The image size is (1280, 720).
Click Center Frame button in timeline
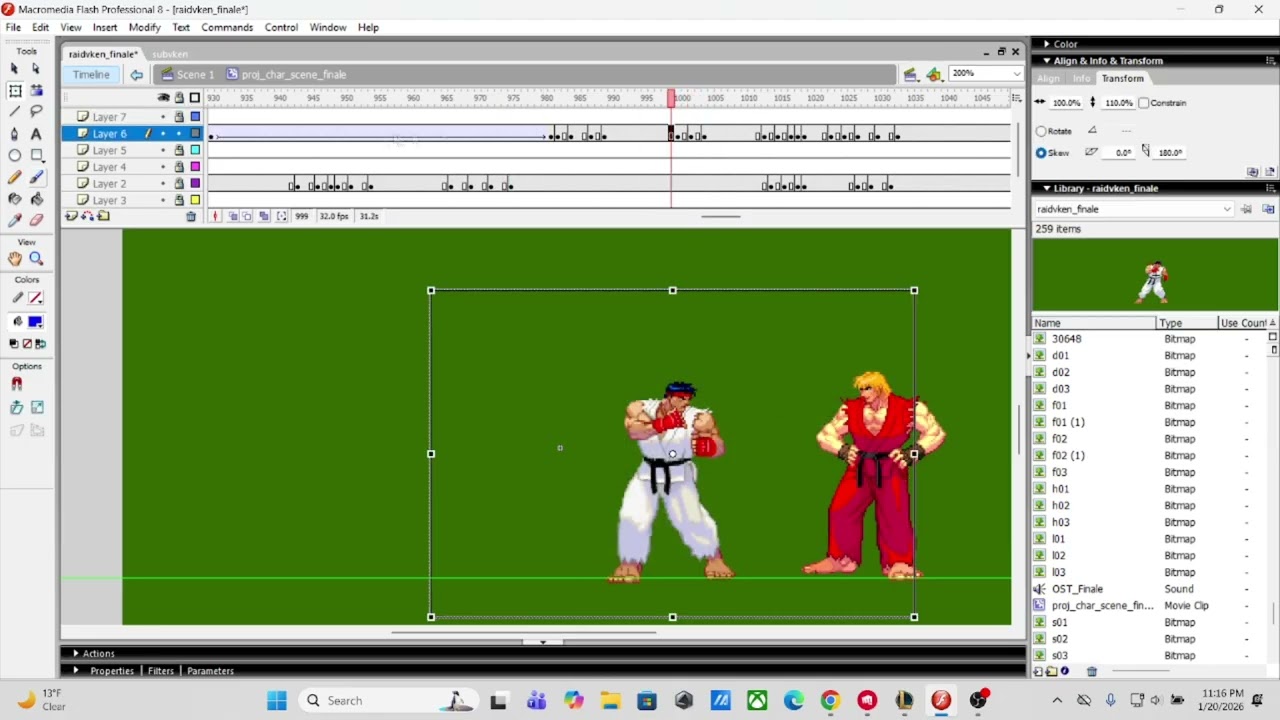[215, 216]
